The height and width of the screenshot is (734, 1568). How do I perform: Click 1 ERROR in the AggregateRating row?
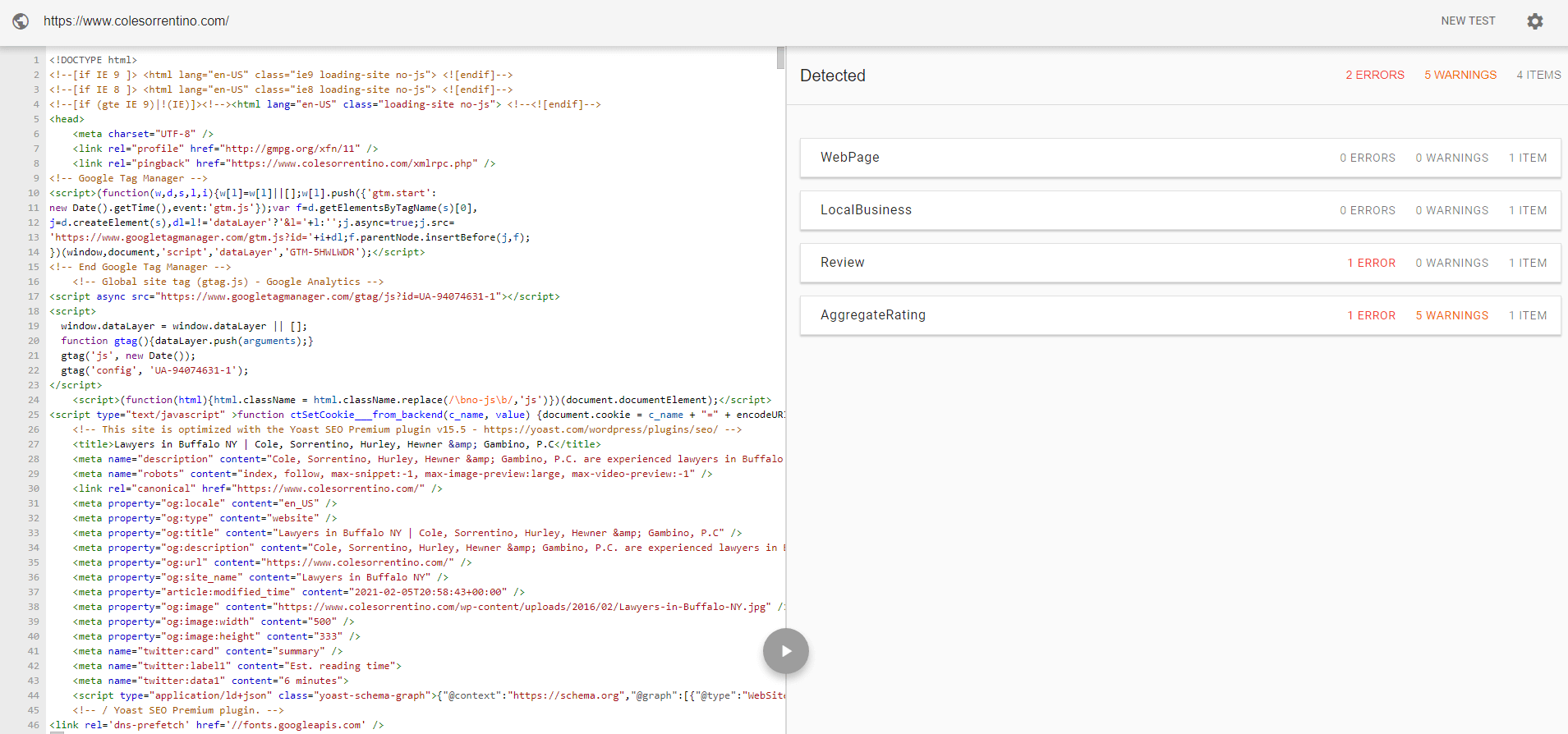1371,315
